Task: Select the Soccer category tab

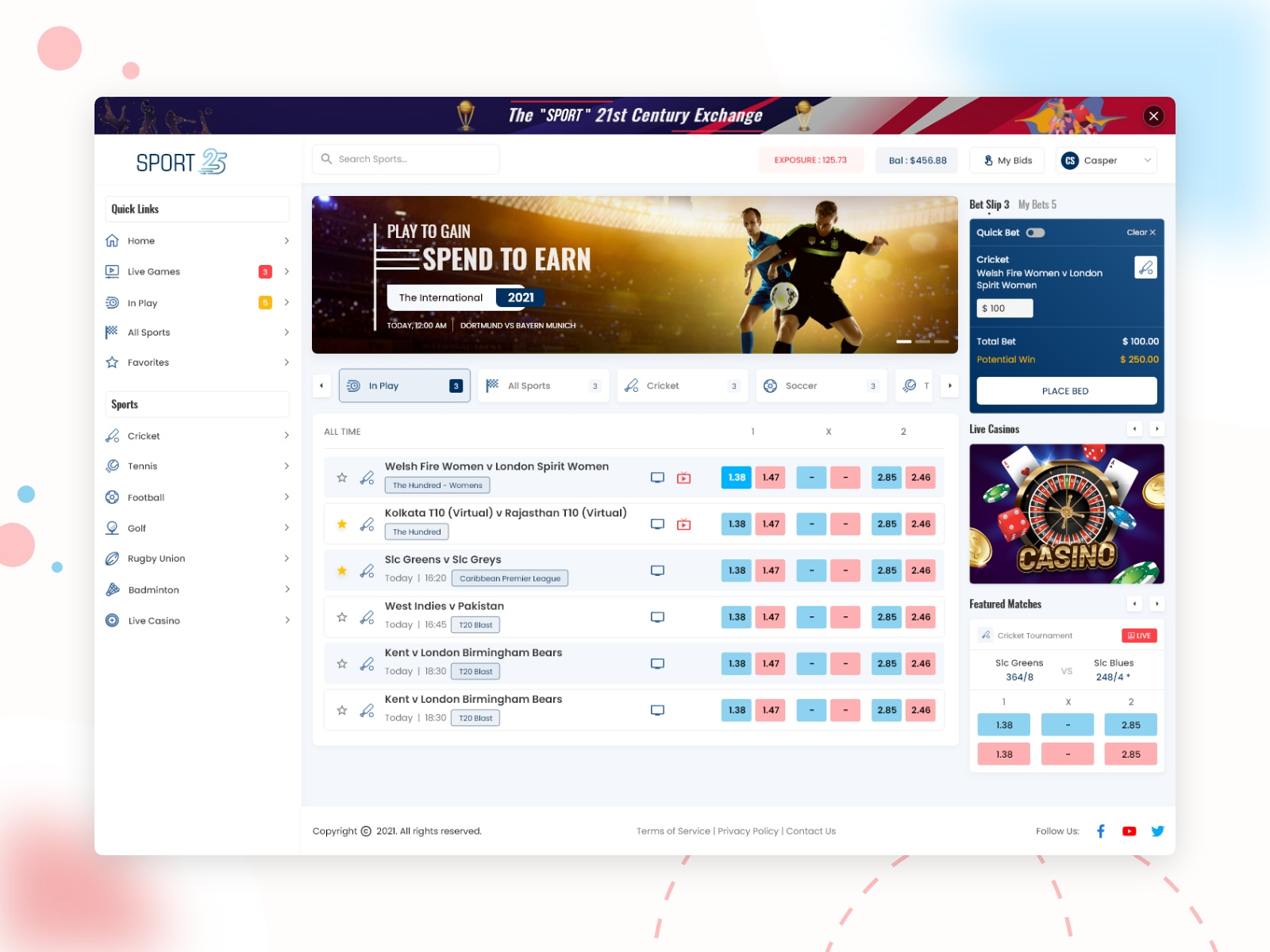Action: tap(822, 386)
